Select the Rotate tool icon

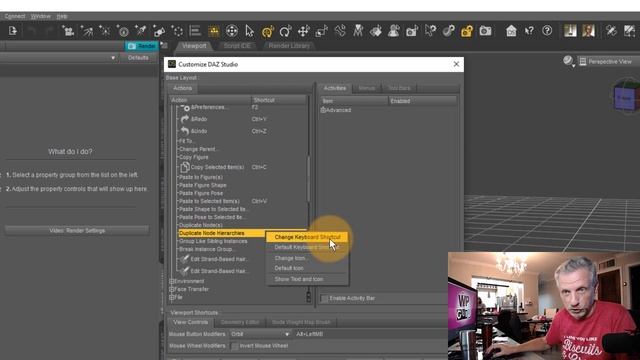tap(285, 31)
